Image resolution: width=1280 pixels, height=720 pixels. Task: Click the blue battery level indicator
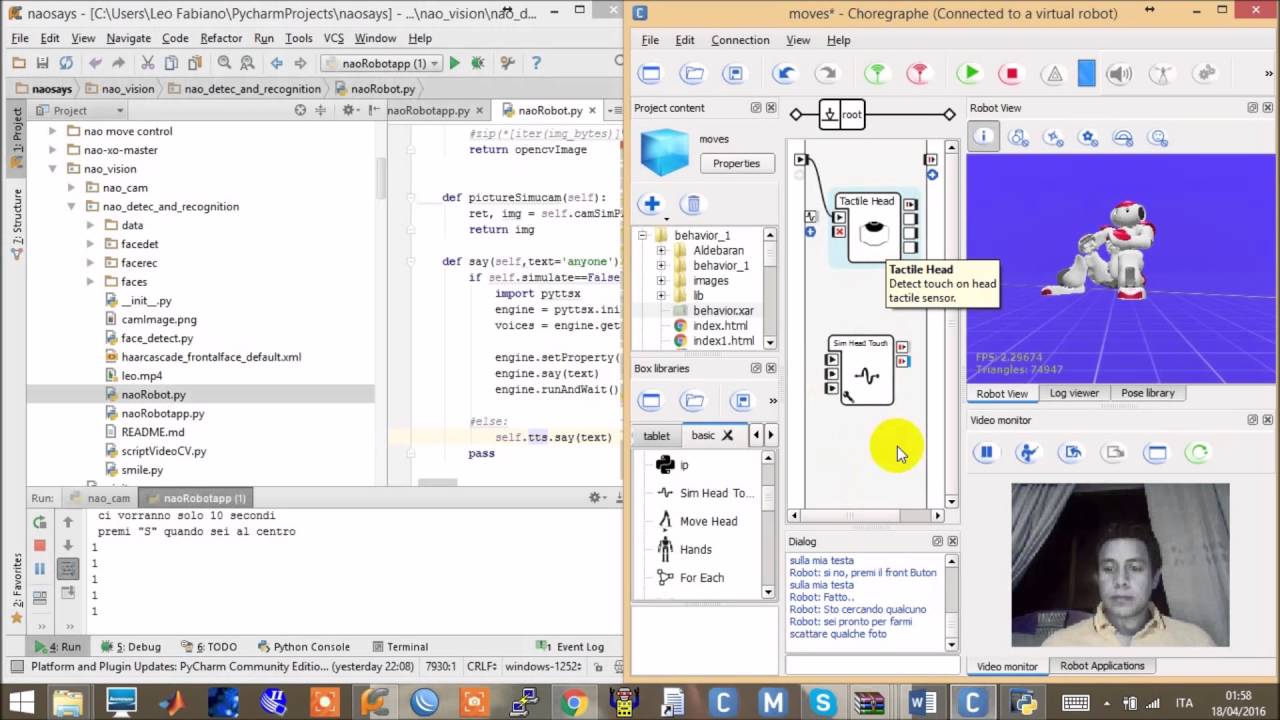[x=1086, y=73]
